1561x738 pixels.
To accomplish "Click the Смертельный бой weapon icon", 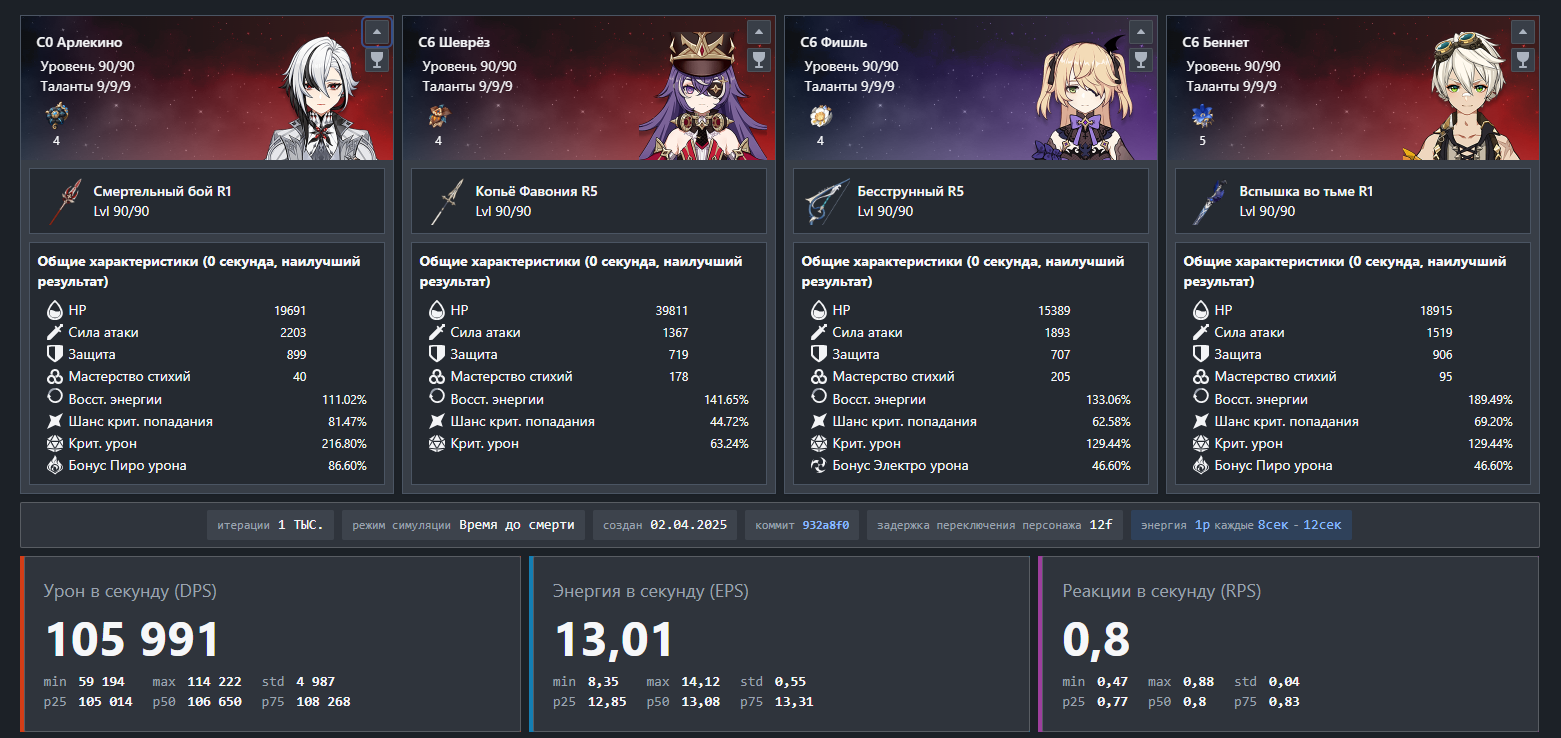I will (x=65, y=201).
